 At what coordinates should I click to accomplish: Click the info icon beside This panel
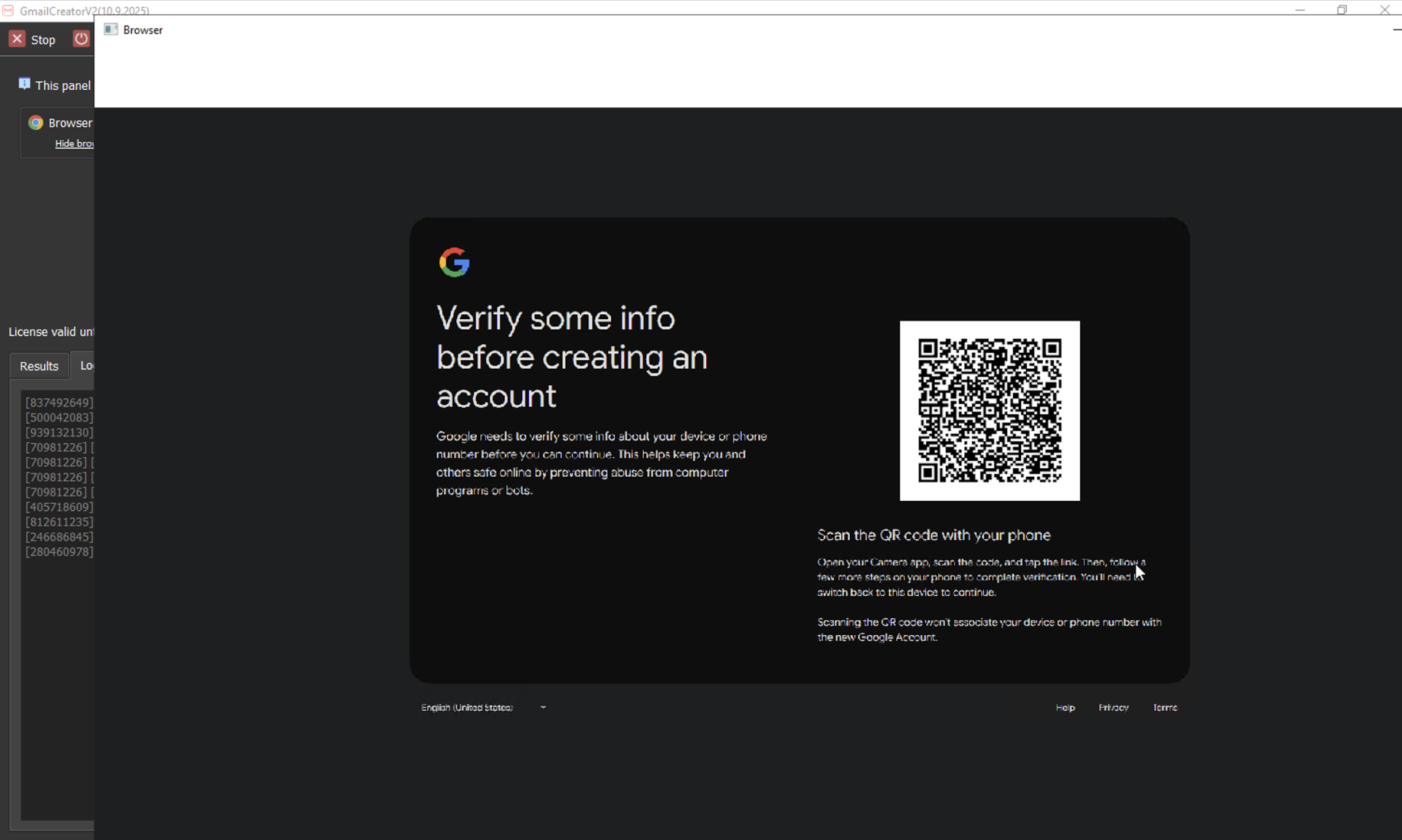click(x=24, y=84)
